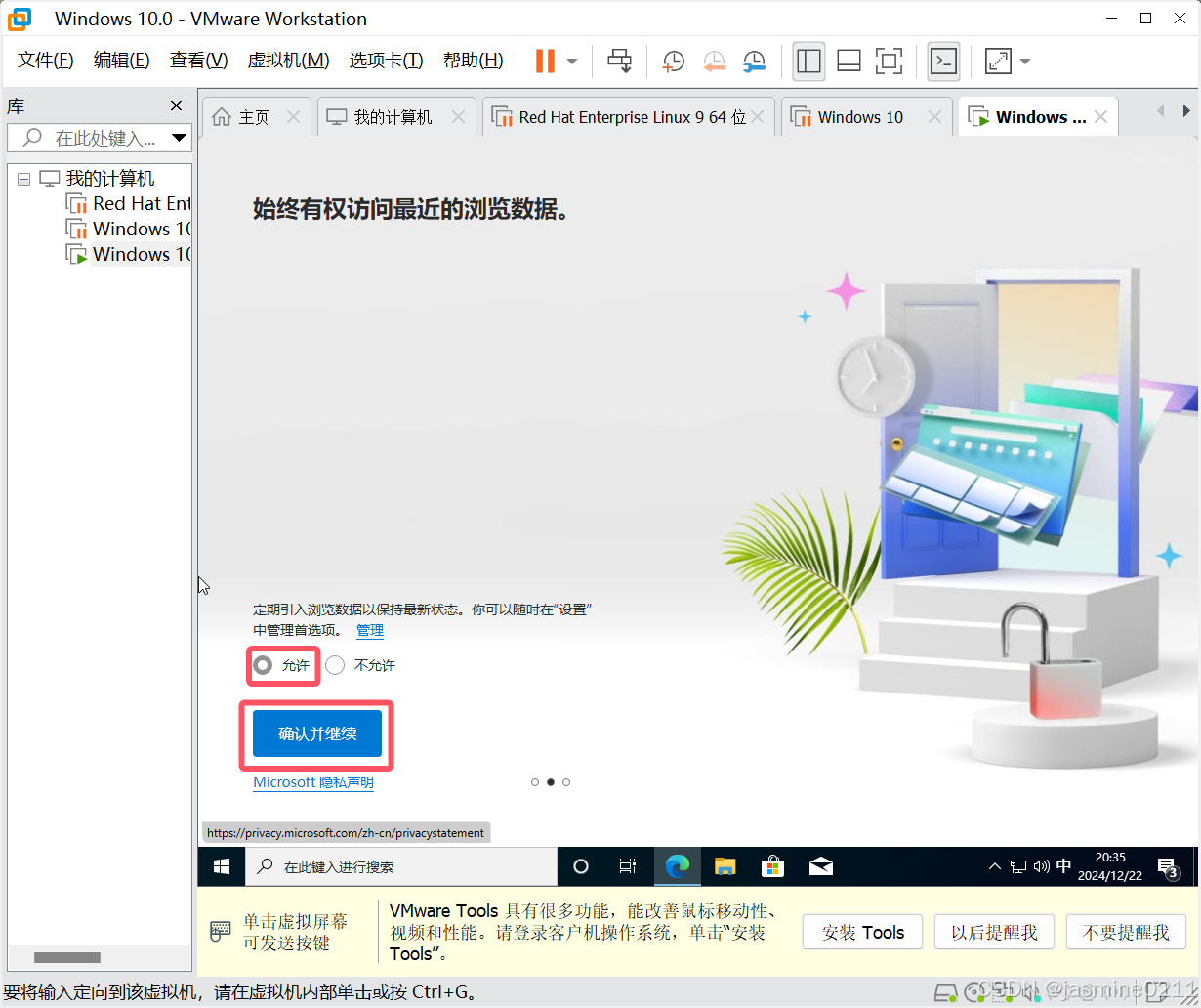Click the first page indicator dot
The width and height of the screenshot is (1201, 1008).
pos(535,782)
